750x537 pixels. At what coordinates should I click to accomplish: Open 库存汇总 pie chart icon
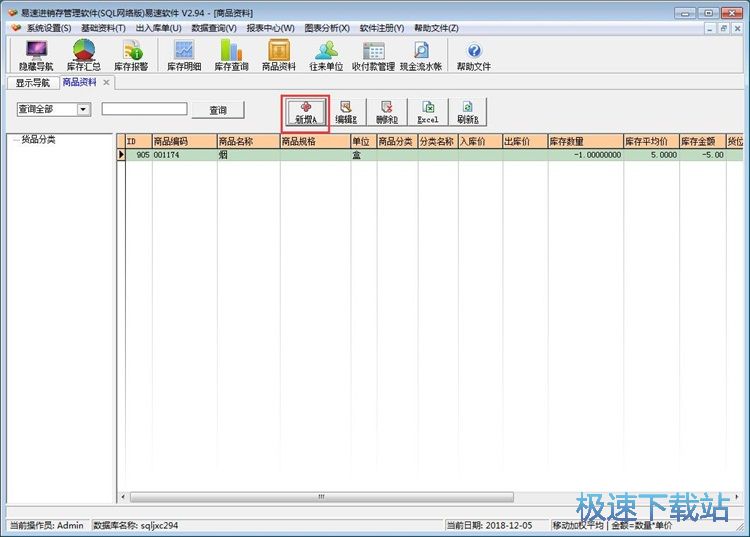pyautogui.click(x=83, y=55)
